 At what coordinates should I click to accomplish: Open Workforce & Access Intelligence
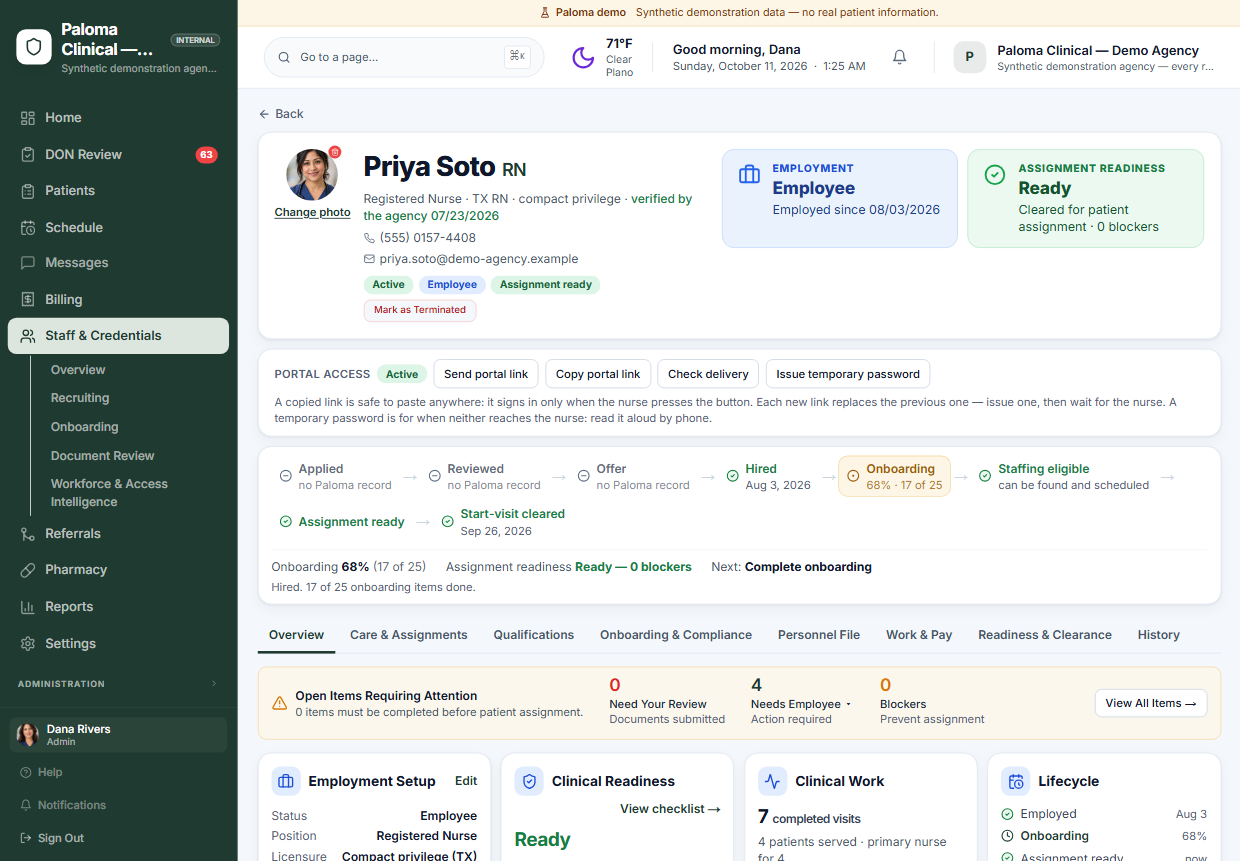point(109,493)
